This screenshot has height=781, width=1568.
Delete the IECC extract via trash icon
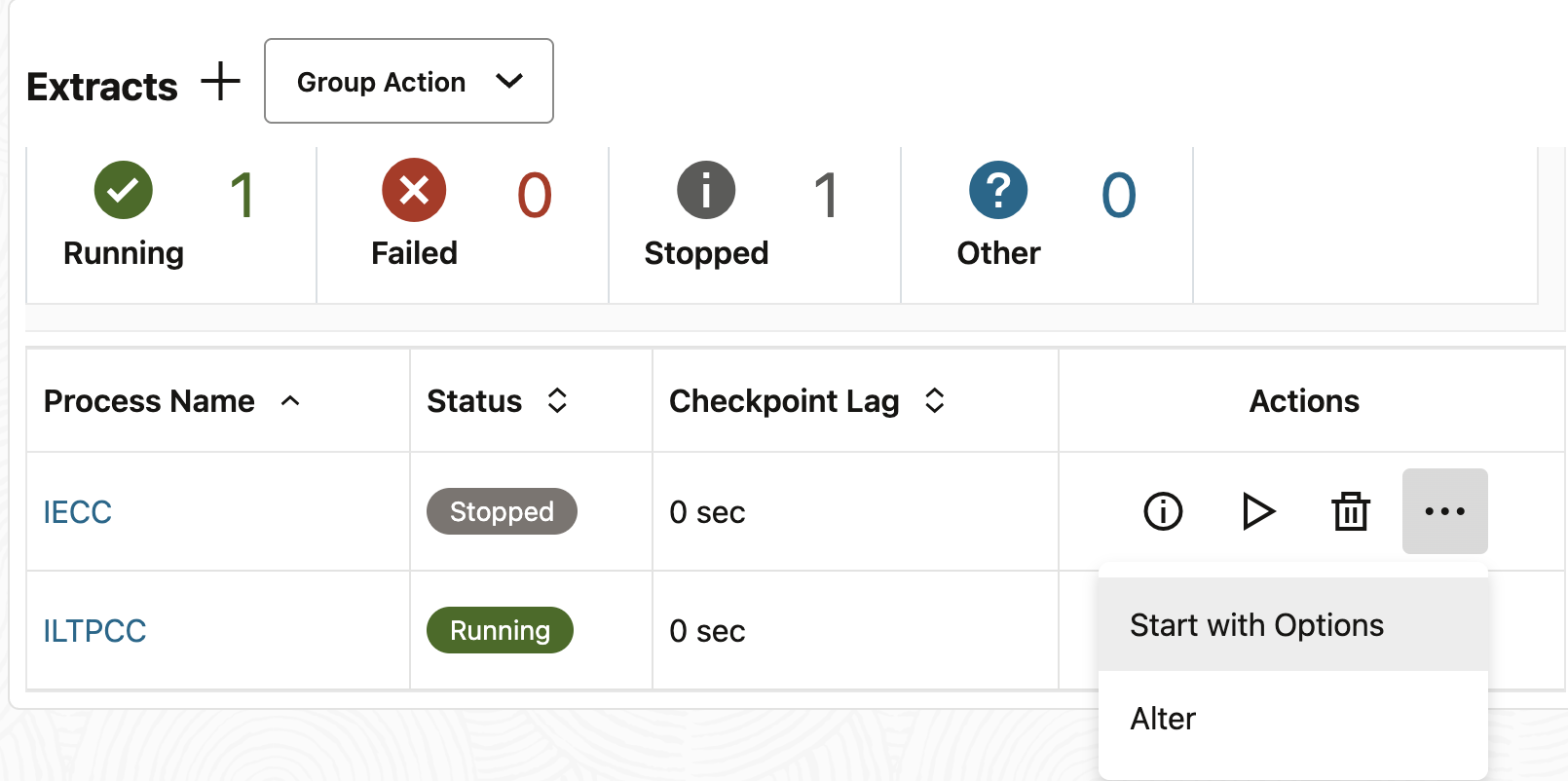(x=1351, y=511)
